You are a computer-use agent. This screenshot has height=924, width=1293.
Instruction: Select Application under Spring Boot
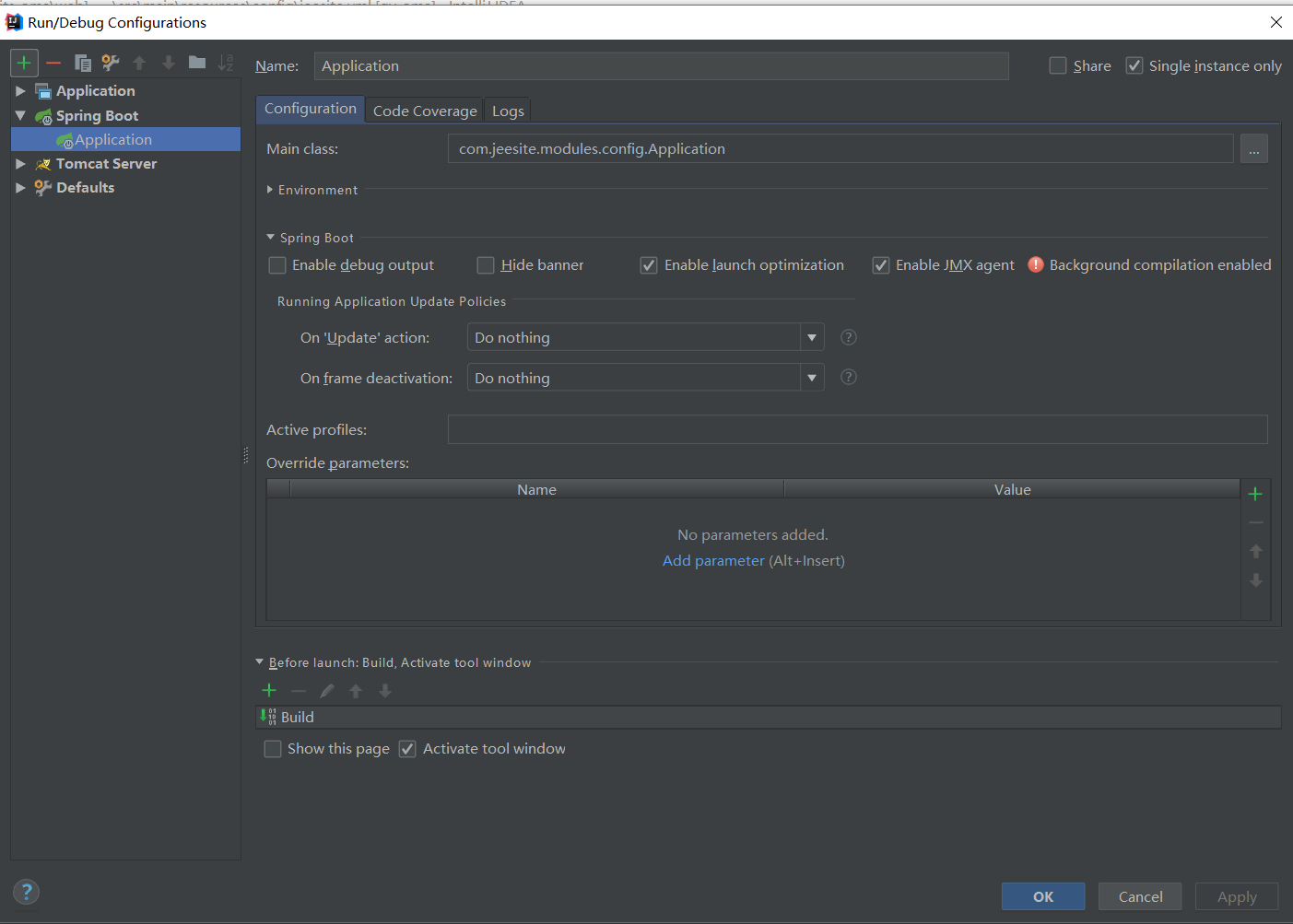(125, 139)
